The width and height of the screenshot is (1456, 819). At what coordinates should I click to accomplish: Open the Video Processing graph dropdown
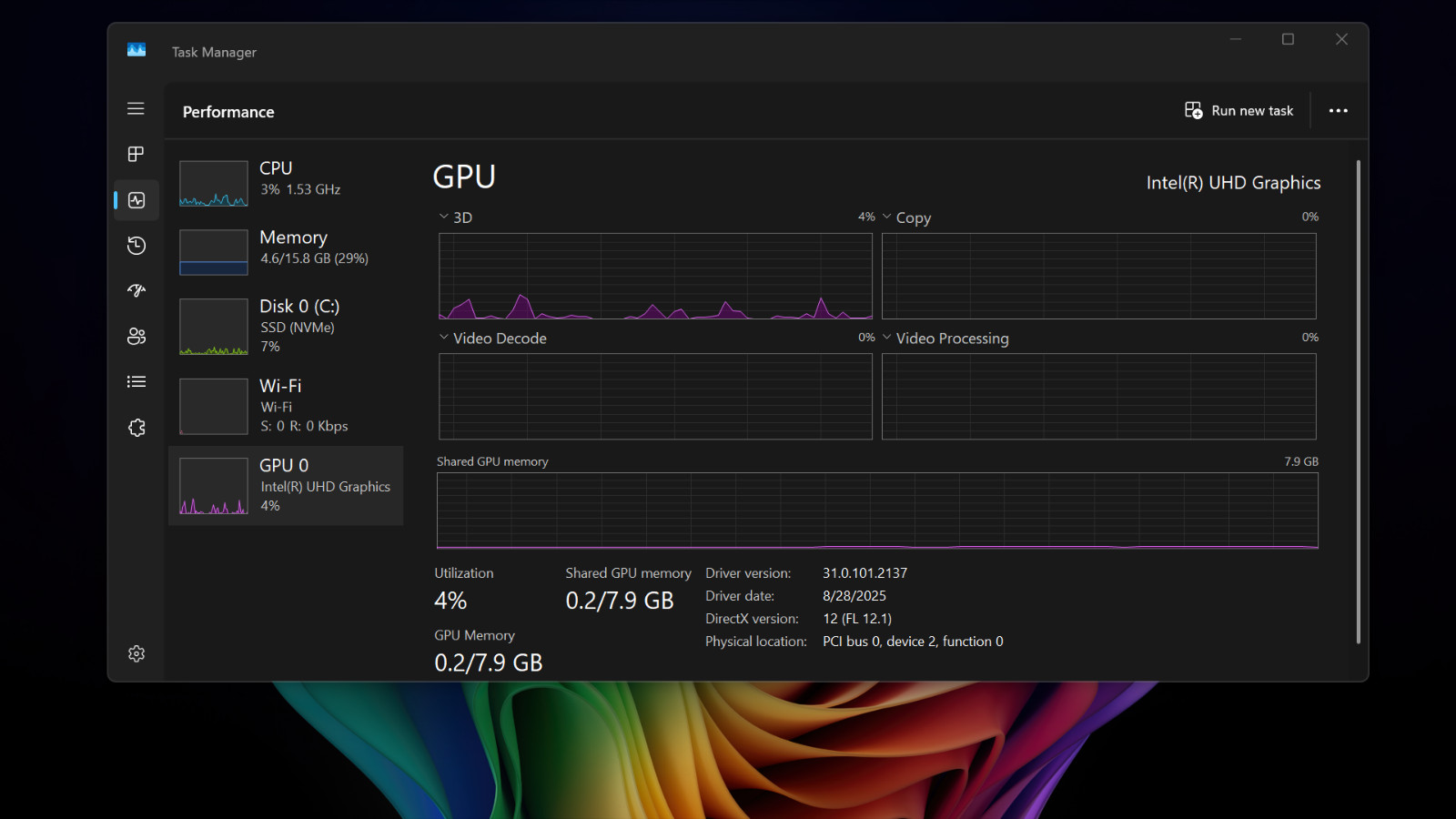(x=887, y=338)
